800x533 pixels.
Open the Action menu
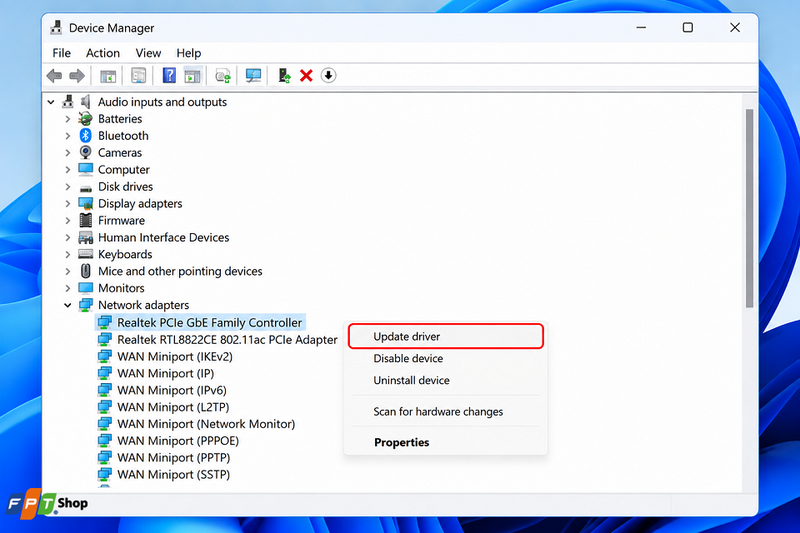point(103,53)
